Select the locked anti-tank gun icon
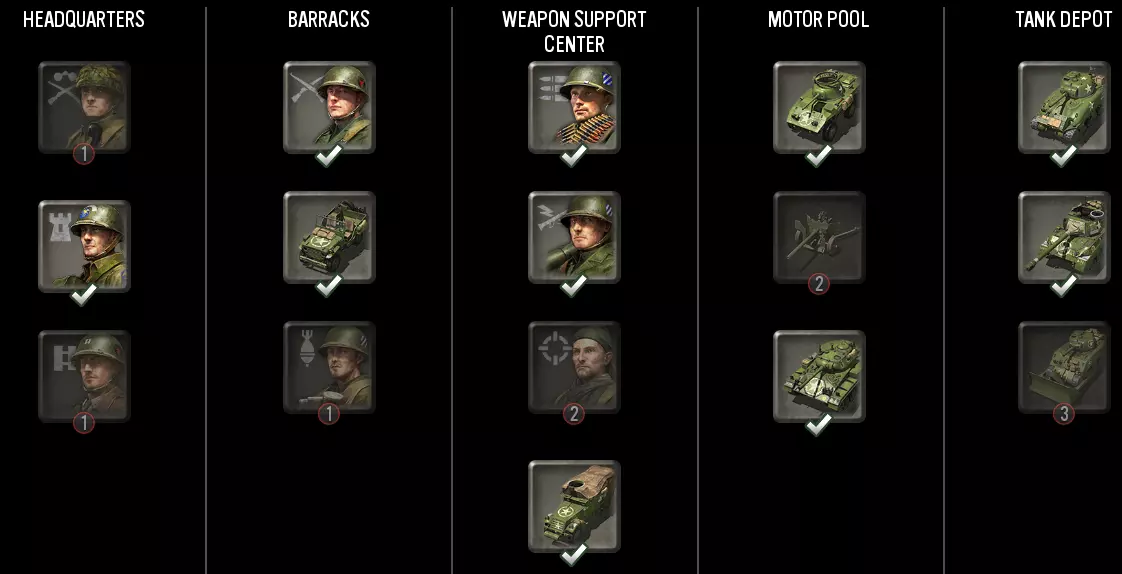Viewport: 1122px width, 574px height. tap(819, 237)
